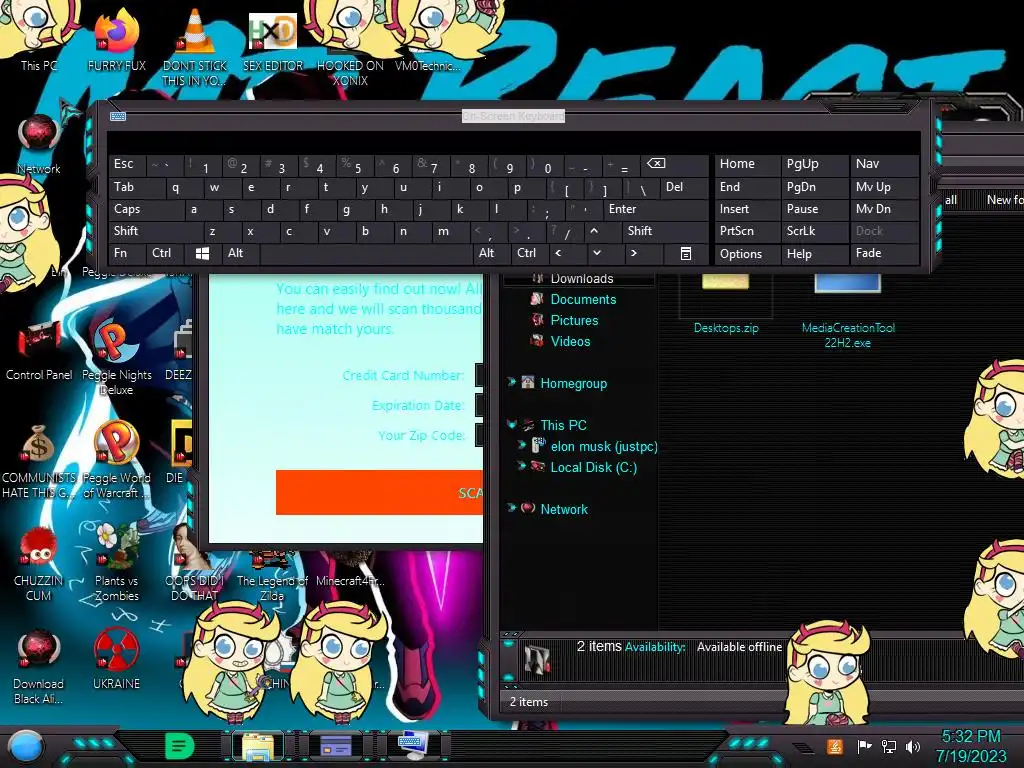Open Peggle Nights Deluxe shortcut

click(x=116, y=357)
